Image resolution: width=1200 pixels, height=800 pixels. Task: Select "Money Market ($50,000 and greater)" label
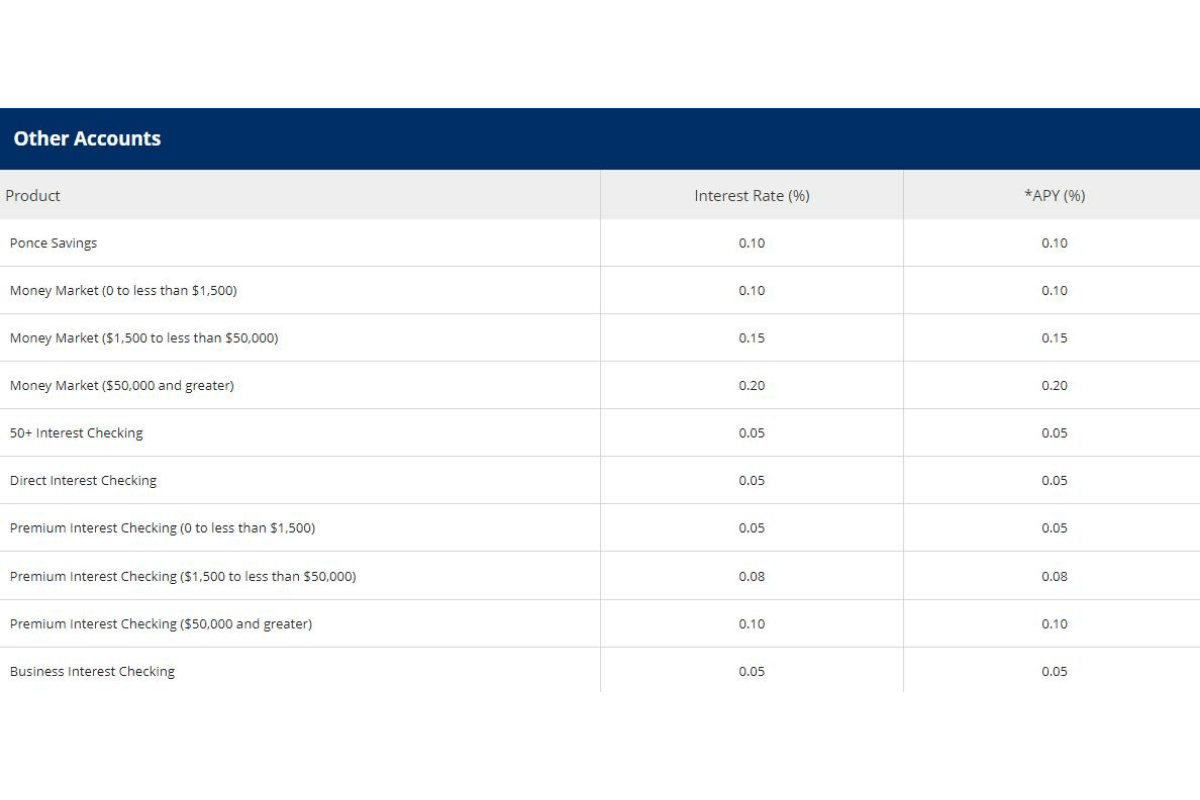pos(122,385)
